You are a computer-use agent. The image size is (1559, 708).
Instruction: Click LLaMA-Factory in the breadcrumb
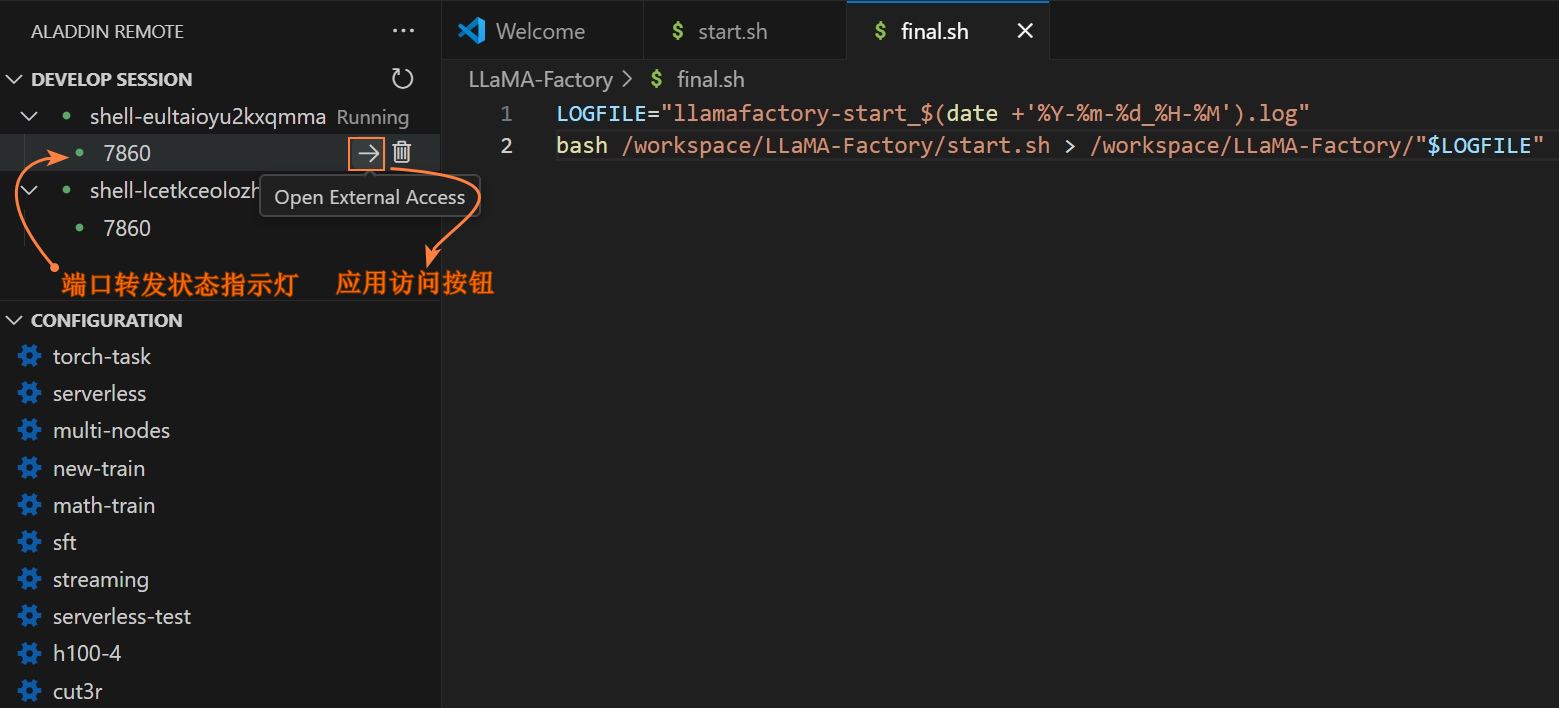click(540, 79)
